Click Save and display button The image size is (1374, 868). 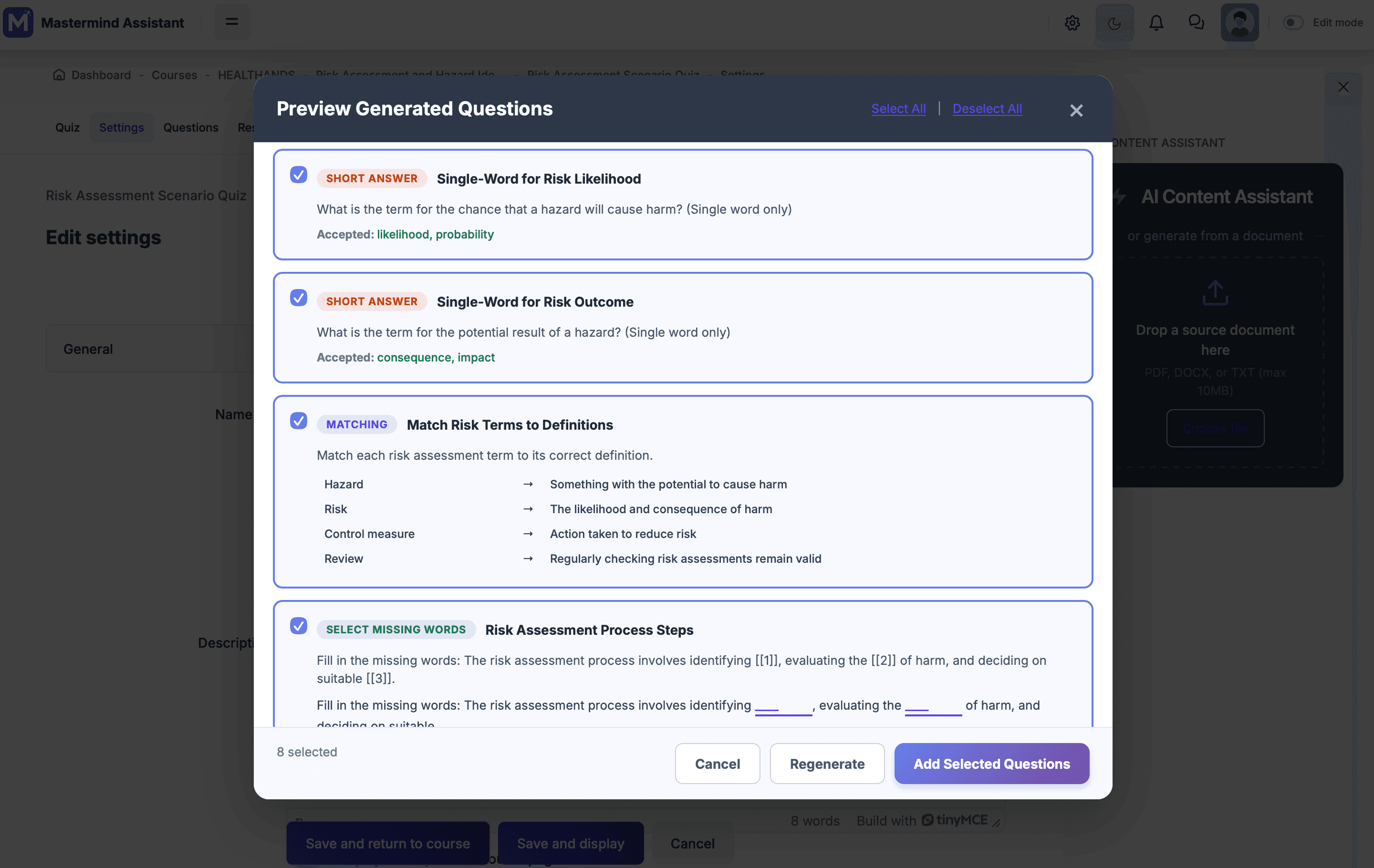pos(571,843)
